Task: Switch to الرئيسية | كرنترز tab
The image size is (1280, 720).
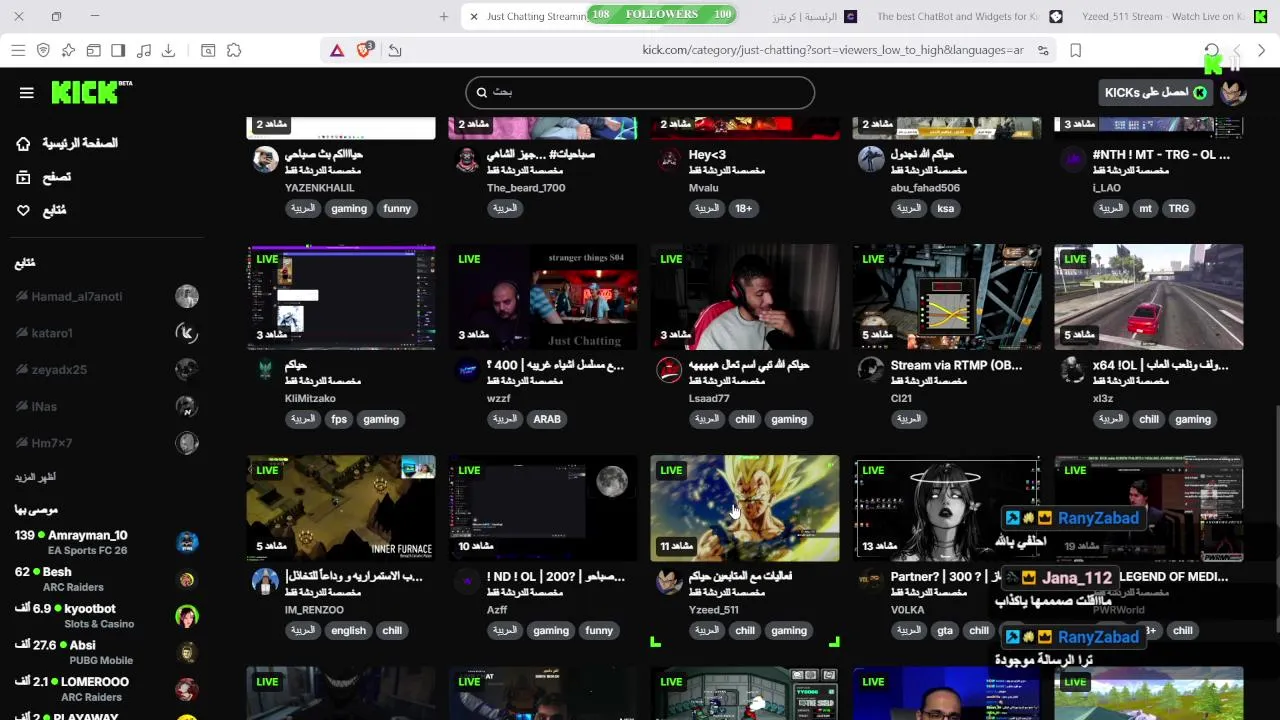Action: (815, 16)
